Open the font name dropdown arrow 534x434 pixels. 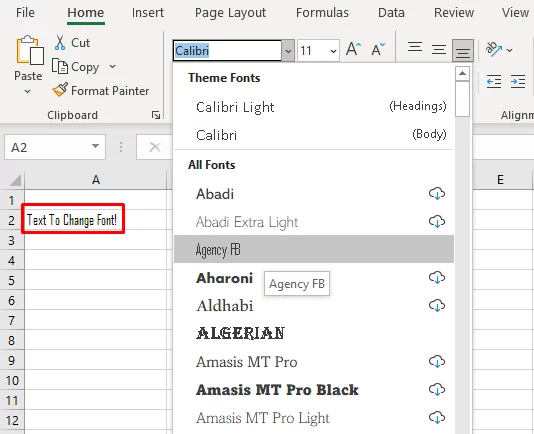(x=288, y=51)
